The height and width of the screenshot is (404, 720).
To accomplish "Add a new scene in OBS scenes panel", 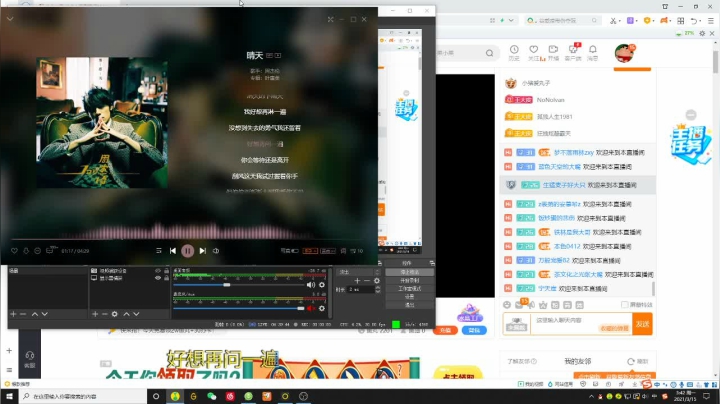I will (x=13, y=314).
